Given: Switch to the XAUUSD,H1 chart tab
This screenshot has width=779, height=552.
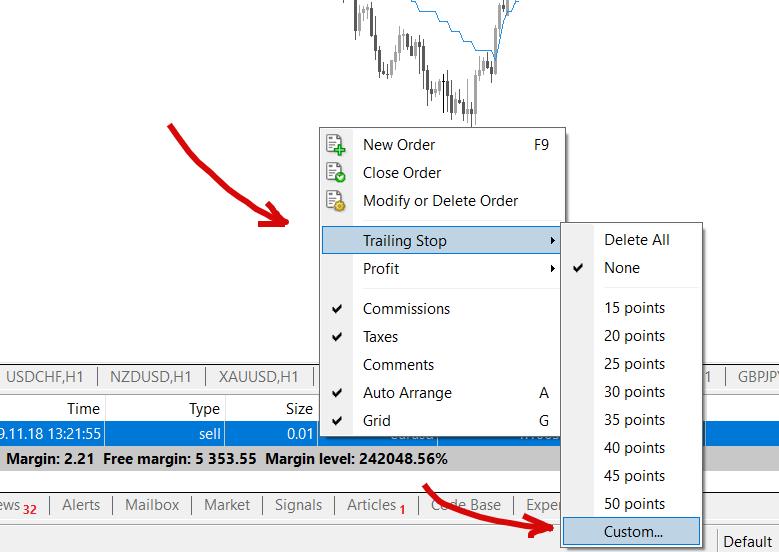Looking at the screenshot, I should pos(258,377).
